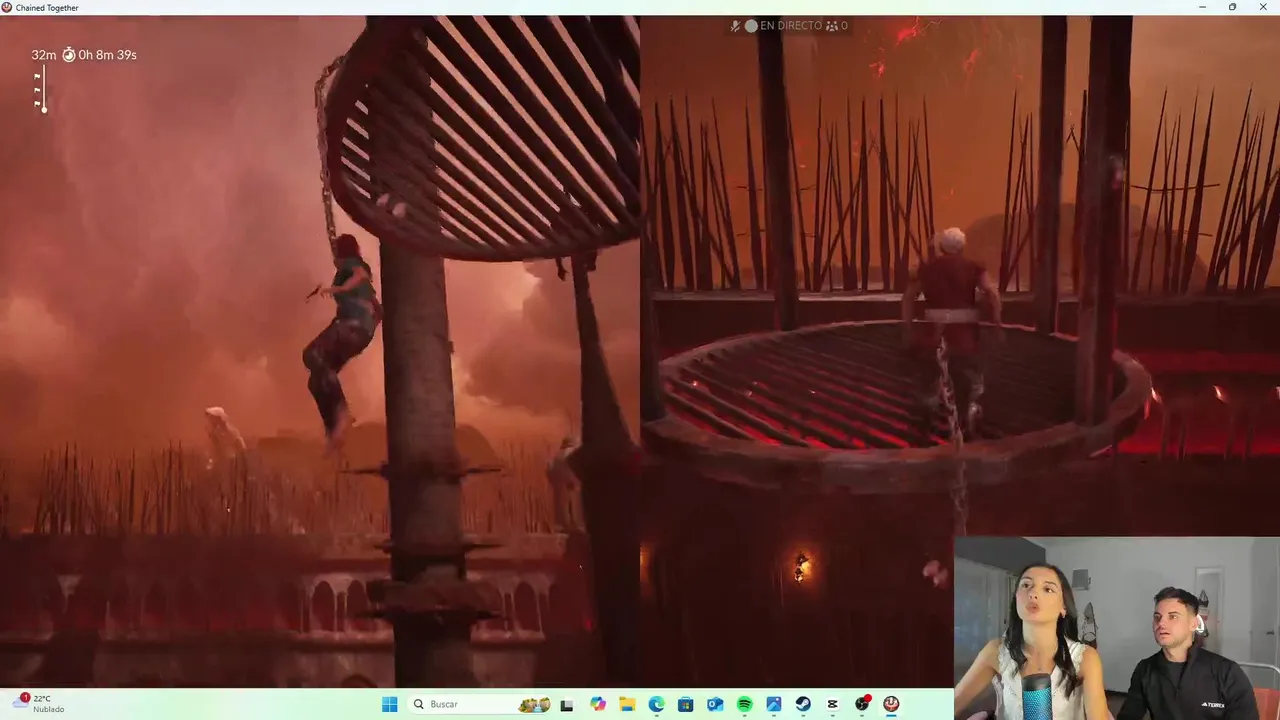Open Spotify from the taskbar
Screen dimensions: 1280x720
point(744,704)
